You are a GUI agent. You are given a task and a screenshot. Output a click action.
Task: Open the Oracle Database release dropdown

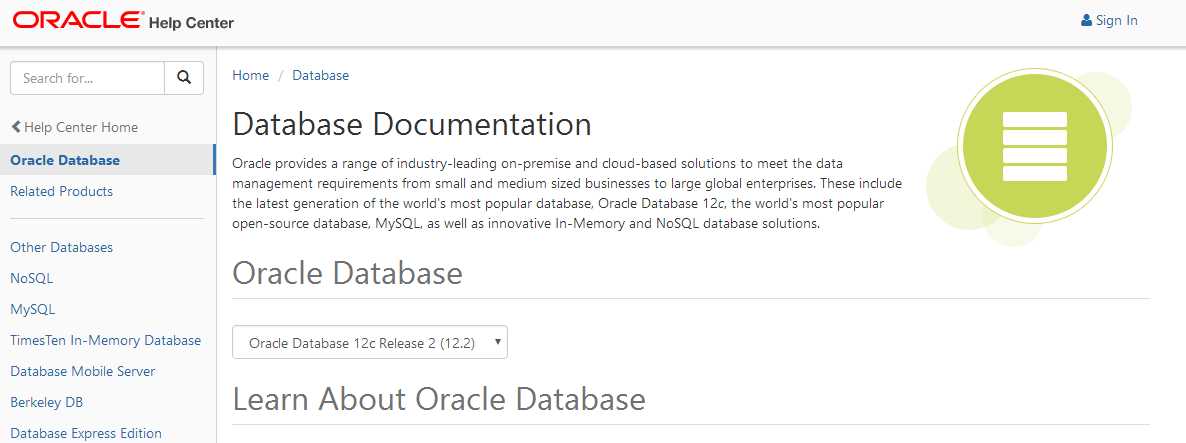point(370,342)
